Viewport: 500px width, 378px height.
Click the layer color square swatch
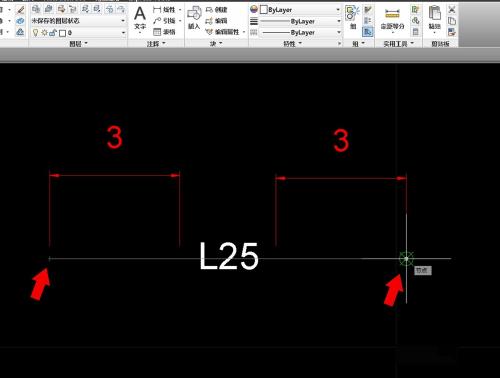pyautogui.click(x=62, y=33)
